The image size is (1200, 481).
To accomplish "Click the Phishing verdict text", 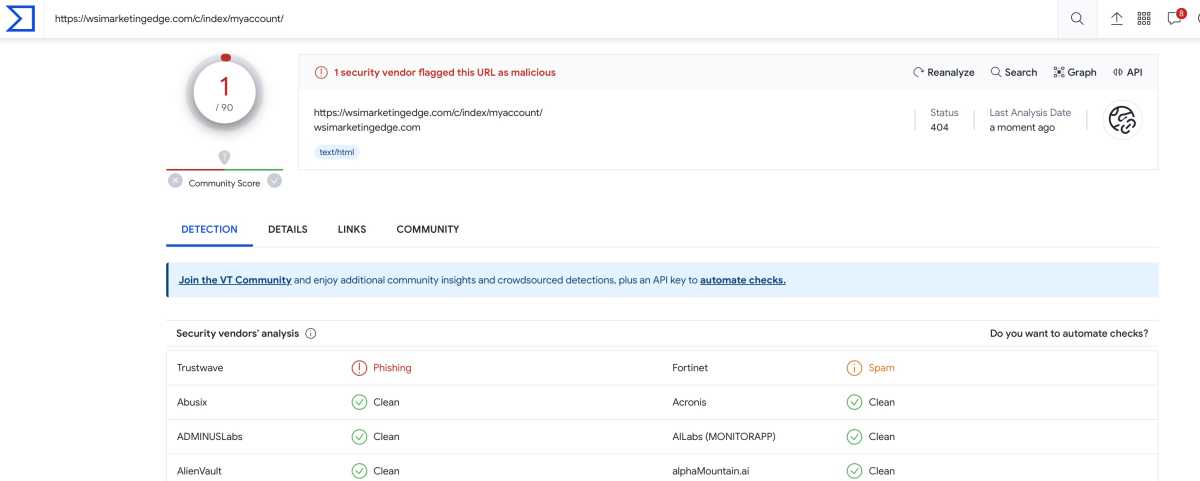I will click(392, 368).
